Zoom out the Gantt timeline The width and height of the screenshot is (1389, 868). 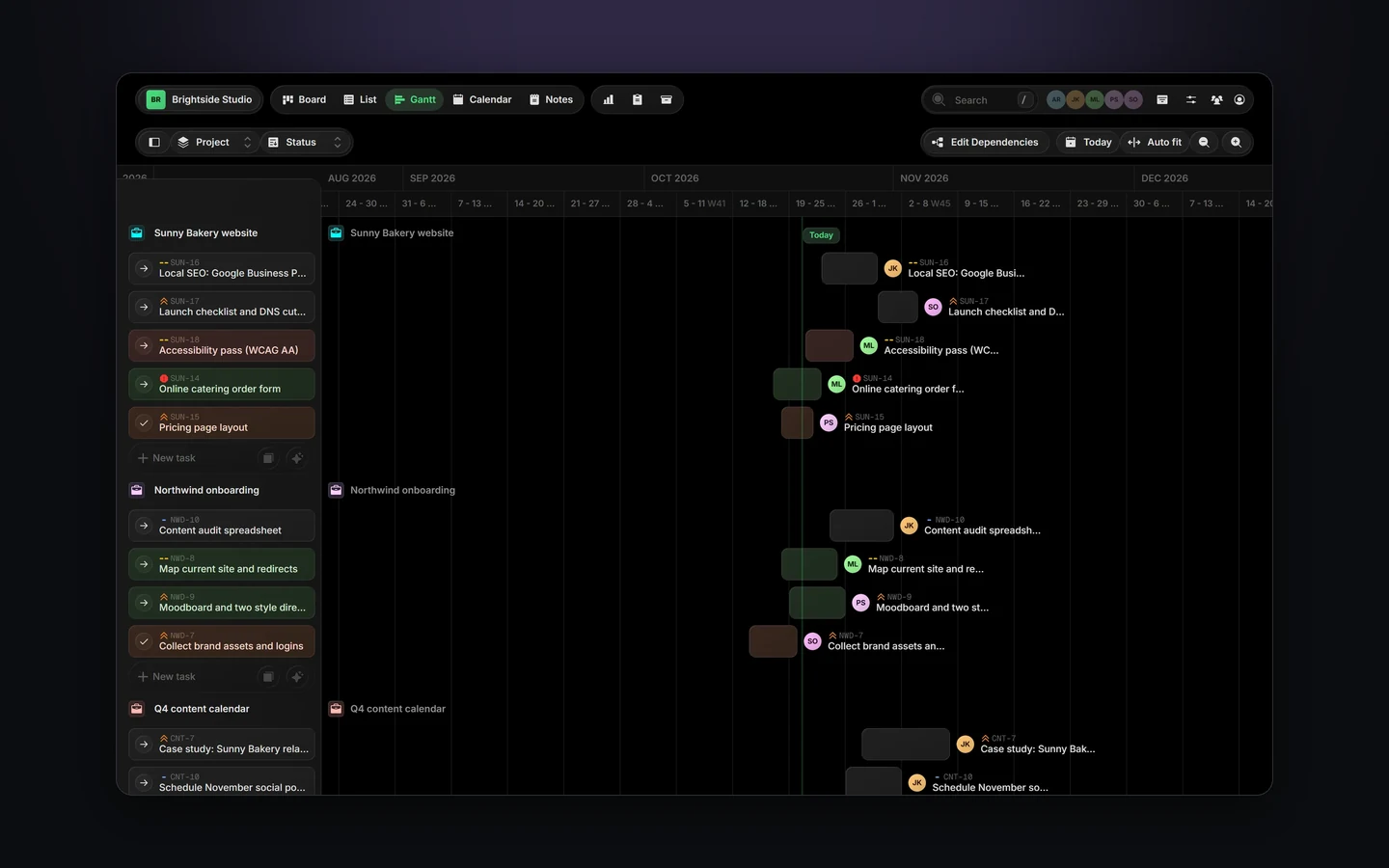(x=1204, y=142)
